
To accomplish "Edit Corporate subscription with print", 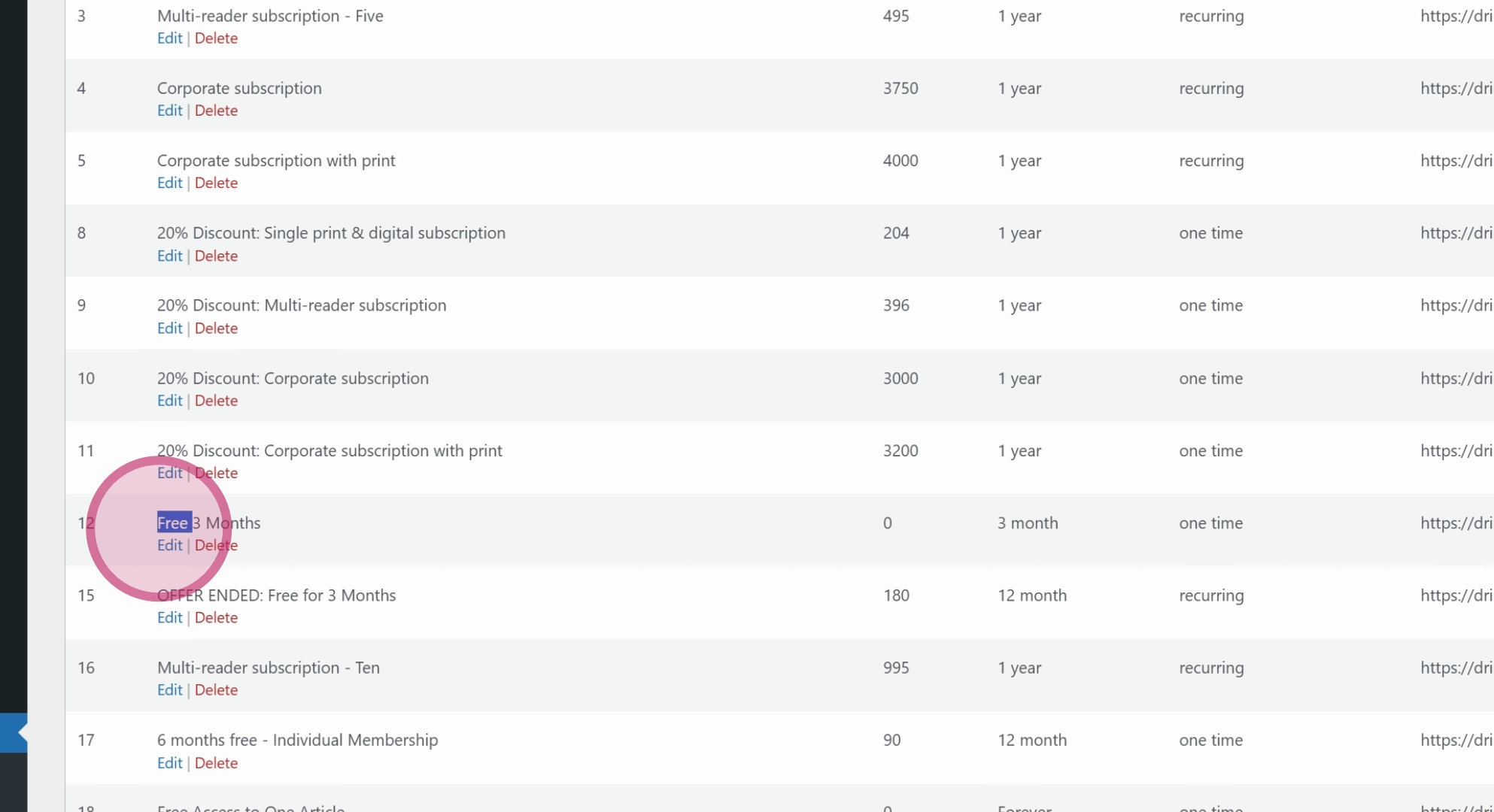I will point(170,183).
